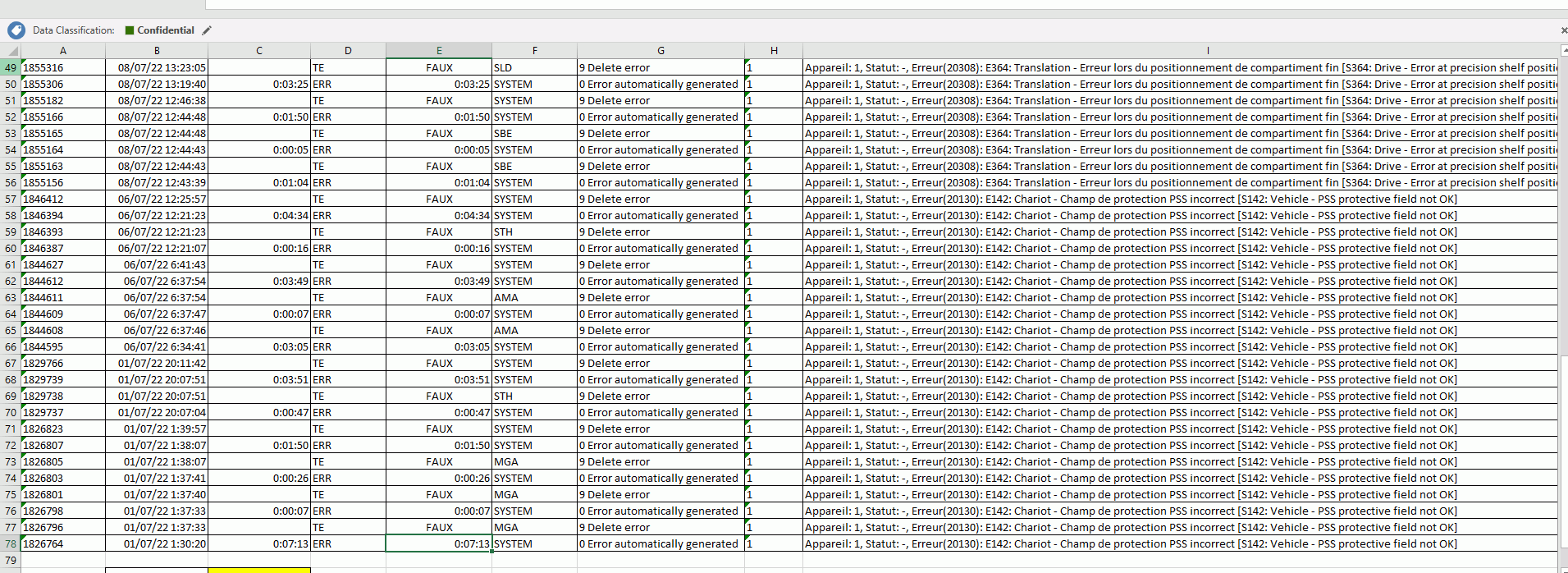Select the active cell E78 showing 0:07:13

(439, 543)
